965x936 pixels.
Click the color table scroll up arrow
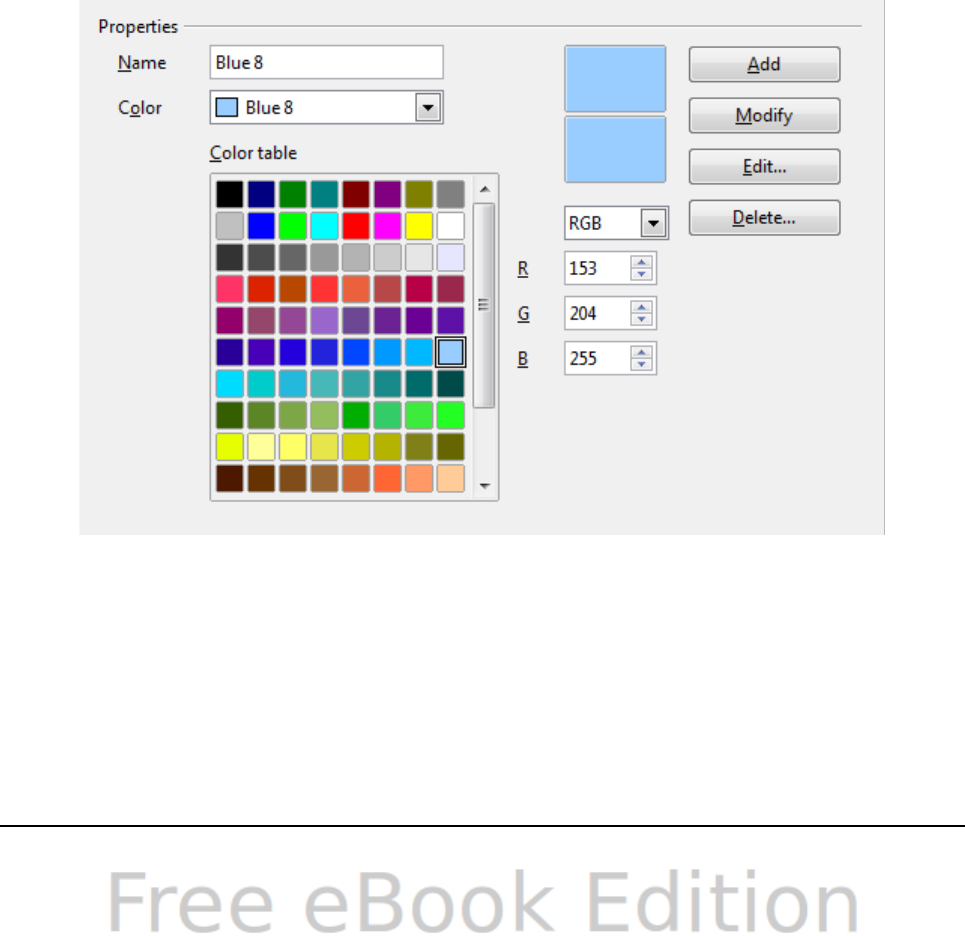click(485, 190)
